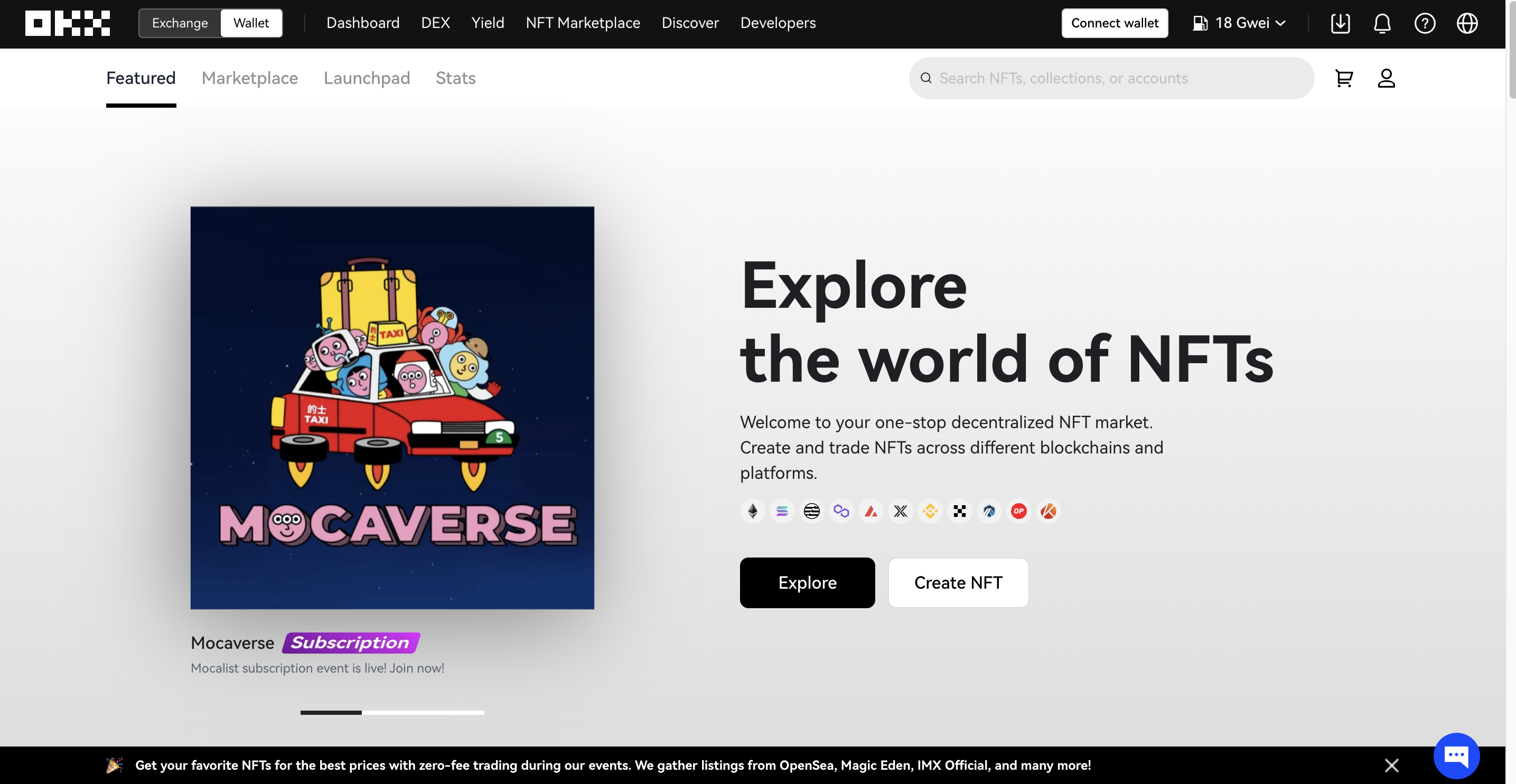Image resolution: width=1516 pixels, height=784 pixels.
Task: Open the chat support bubble
Action: tap(1456, 755)
